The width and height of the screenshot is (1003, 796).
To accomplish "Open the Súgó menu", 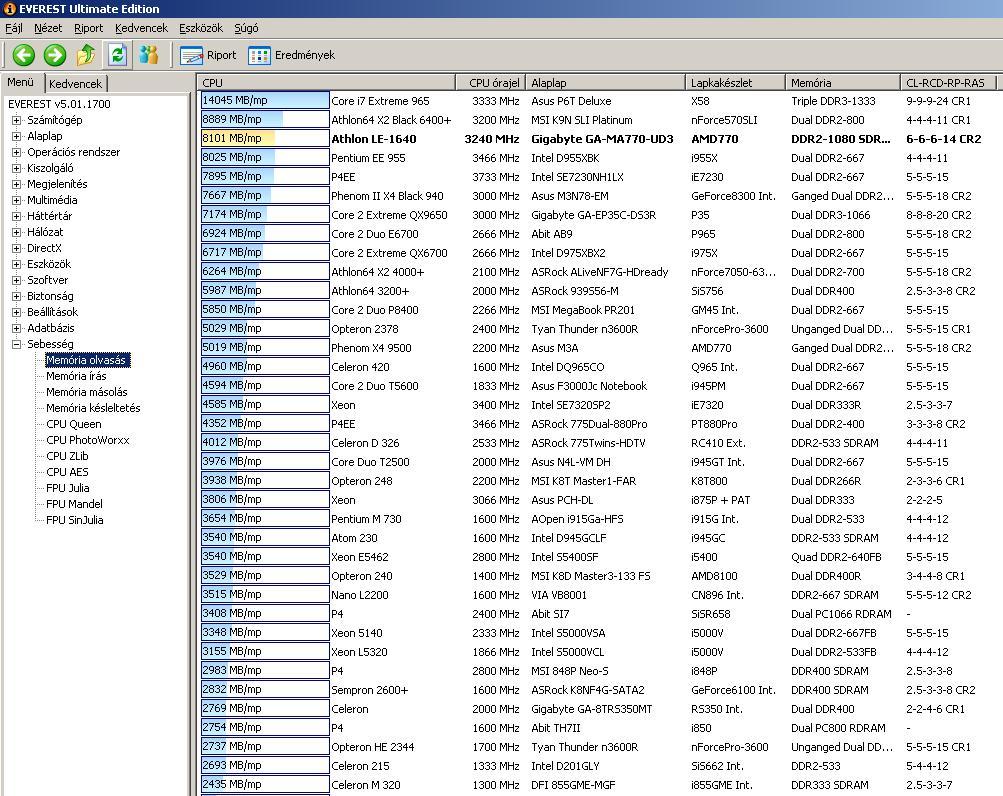I will (246, 28).
